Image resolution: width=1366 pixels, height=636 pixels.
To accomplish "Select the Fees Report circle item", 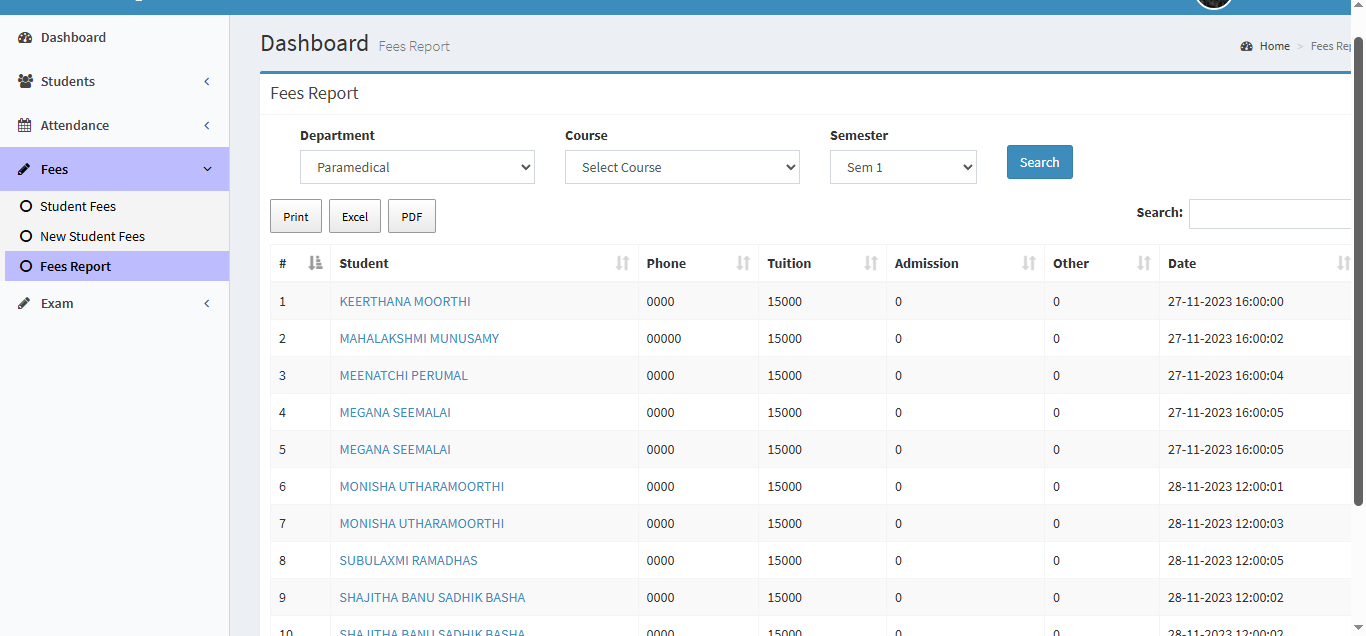I will 27,267.
